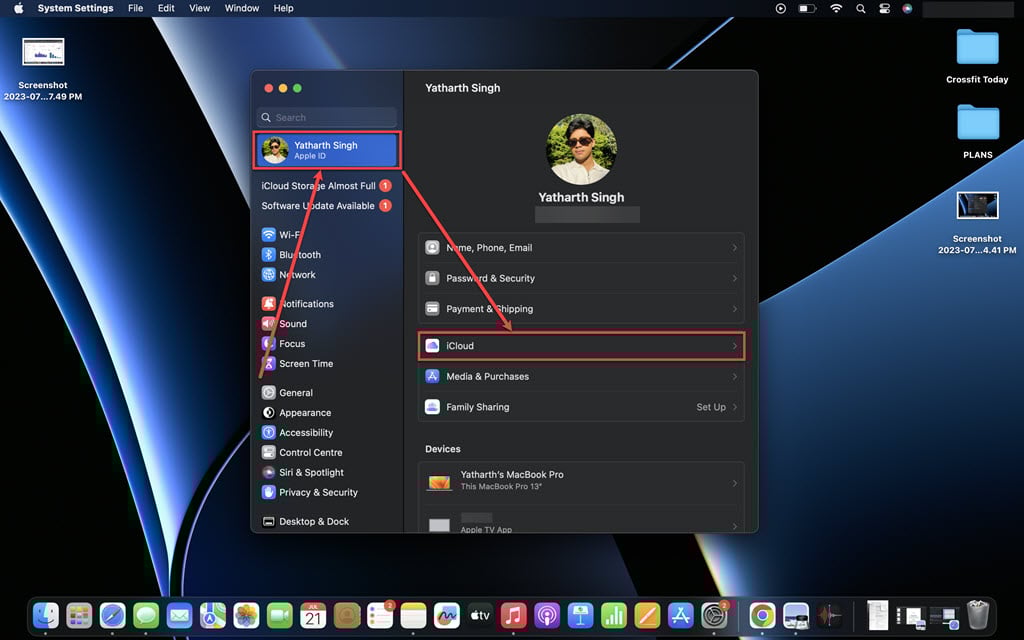Screen dimensions: 1024x640
Task: Open Mail from the Dock
Action: [179, 615]
